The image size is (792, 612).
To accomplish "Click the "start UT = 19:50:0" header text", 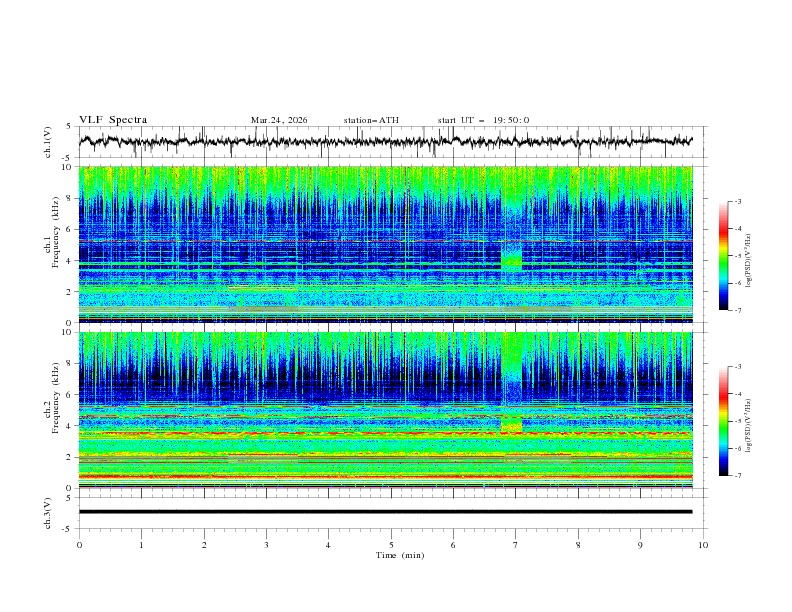I will coord(483,120).
